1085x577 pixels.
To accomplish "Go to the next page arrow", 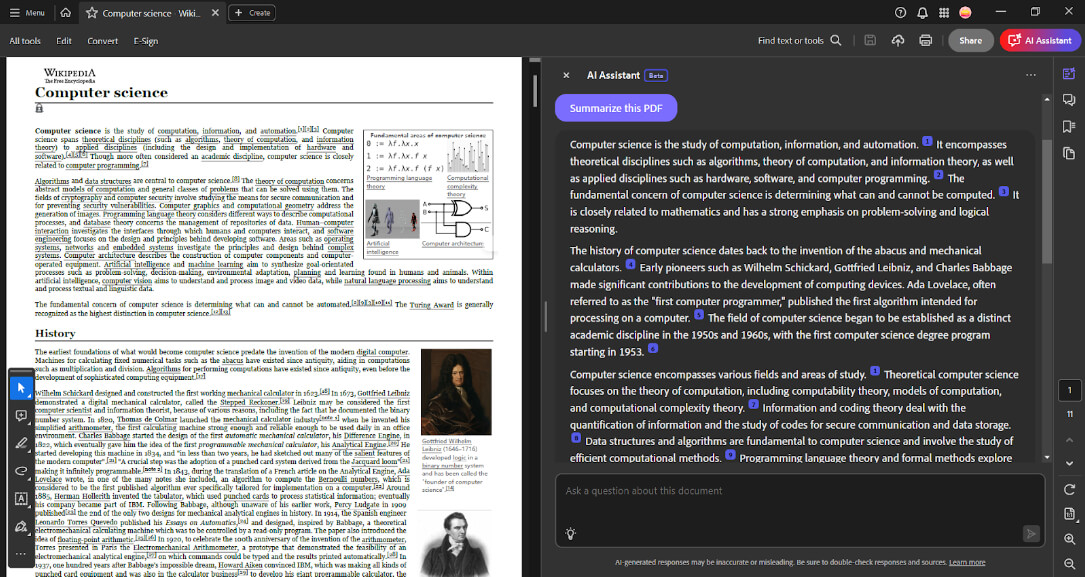I will [x=1069, y=464].
